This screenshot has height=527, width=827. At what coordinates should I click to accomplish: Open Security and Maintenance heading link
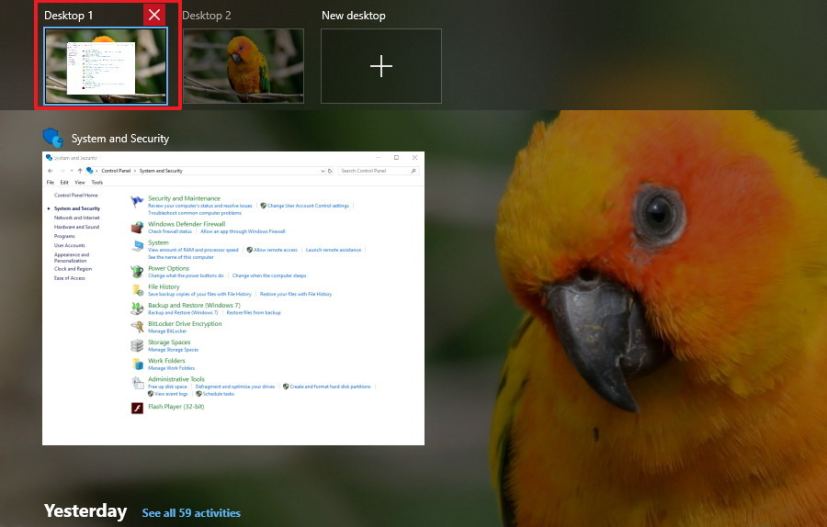pos(184,198)
